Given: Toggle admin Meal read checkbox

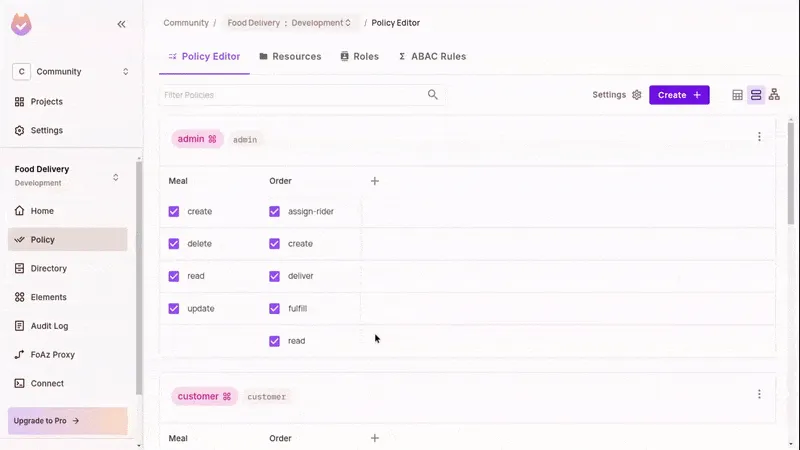Looking at the screenshot, I should point(174,276).
